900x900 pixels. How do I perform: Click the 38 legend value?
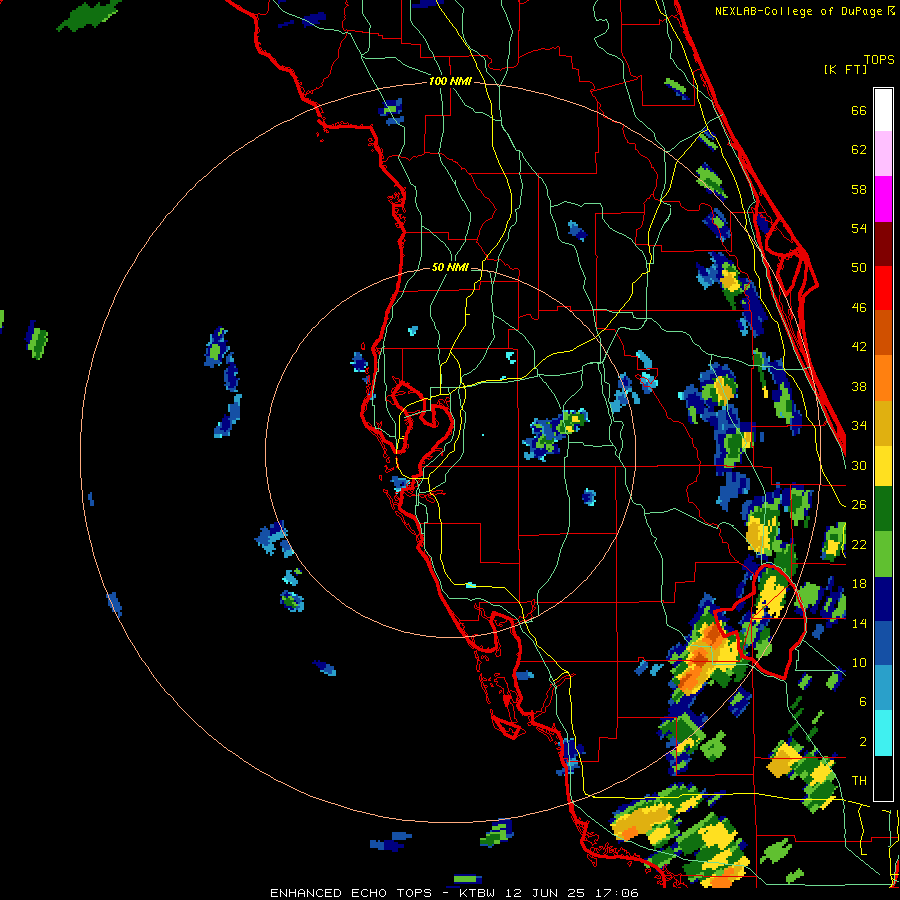[859, 386]
